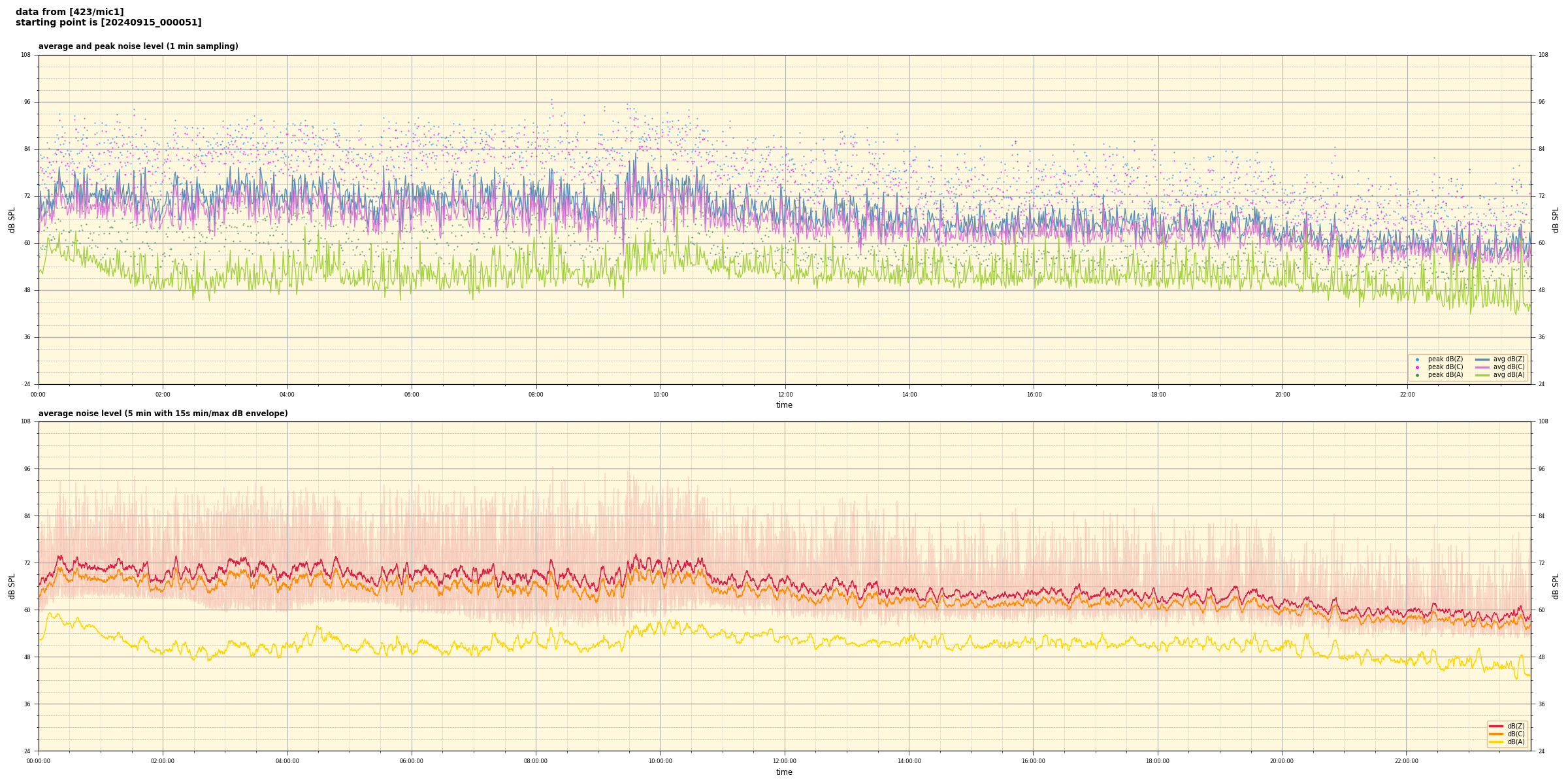The height and width of the screenshot is (784, 1568).
Task: Click the magenta peak dB(C) legend dot
Action: coord(1417,367)
